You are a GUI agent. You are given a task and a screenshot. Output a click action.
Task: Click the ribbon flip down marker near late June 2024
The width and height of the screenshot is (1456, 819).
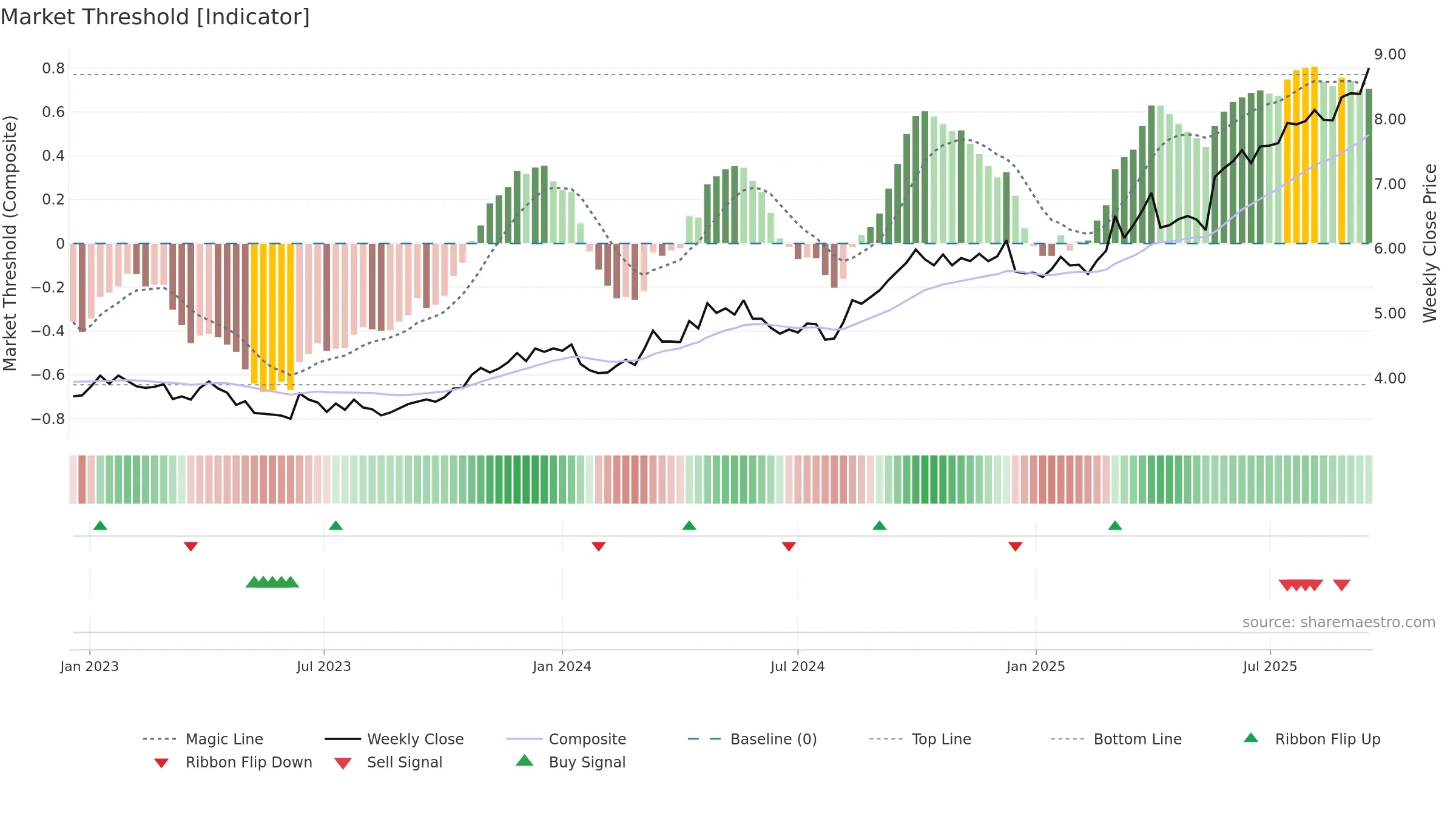789,547
